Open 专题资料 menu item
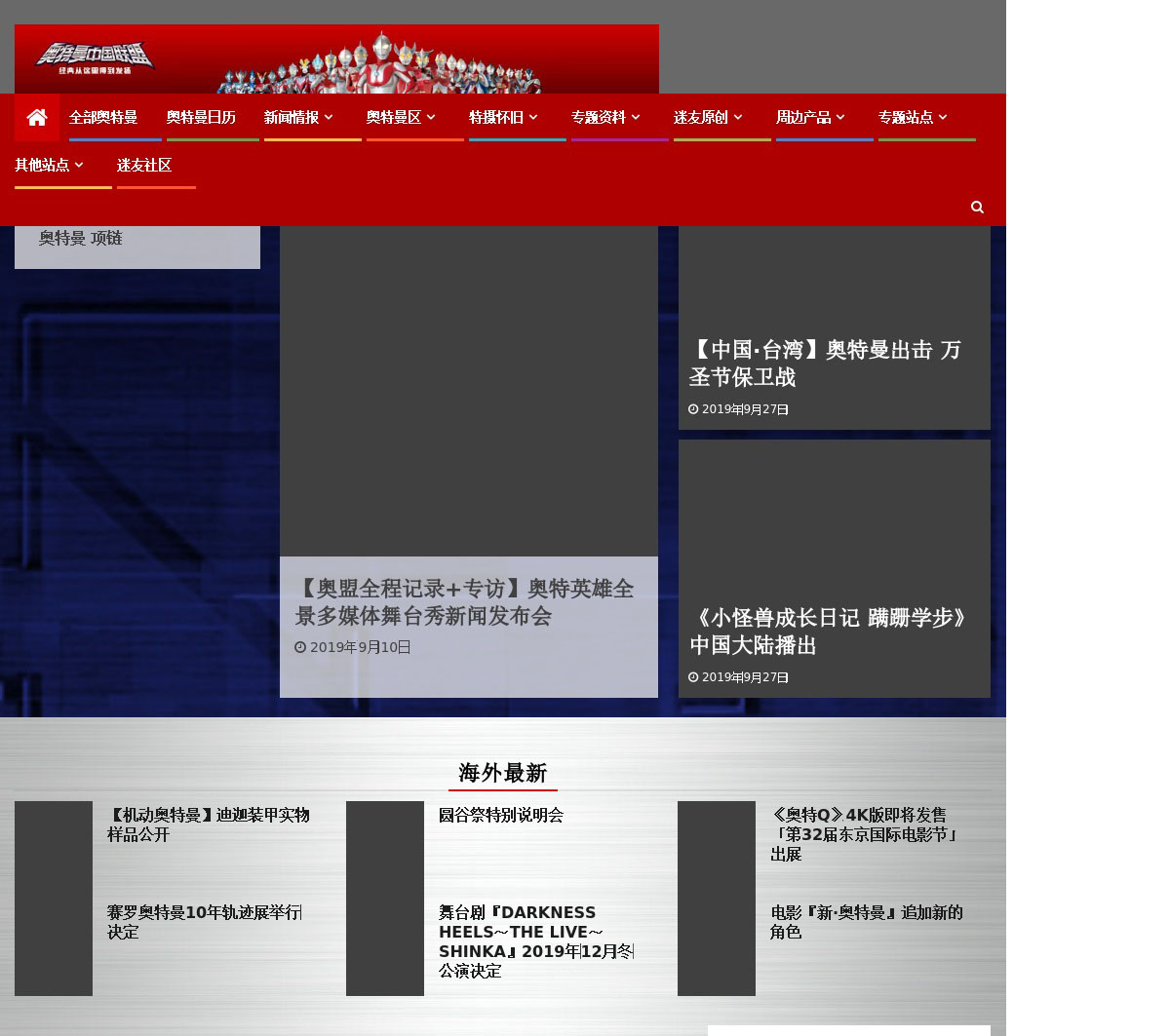The image size is (1170, 1036). (x=598, y=118)
